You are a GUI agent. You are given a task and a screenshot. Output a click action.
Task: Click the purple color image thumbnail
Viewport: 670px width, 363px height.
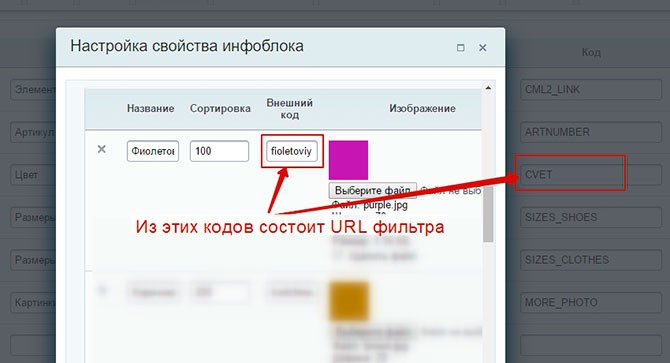coord(348,160)
